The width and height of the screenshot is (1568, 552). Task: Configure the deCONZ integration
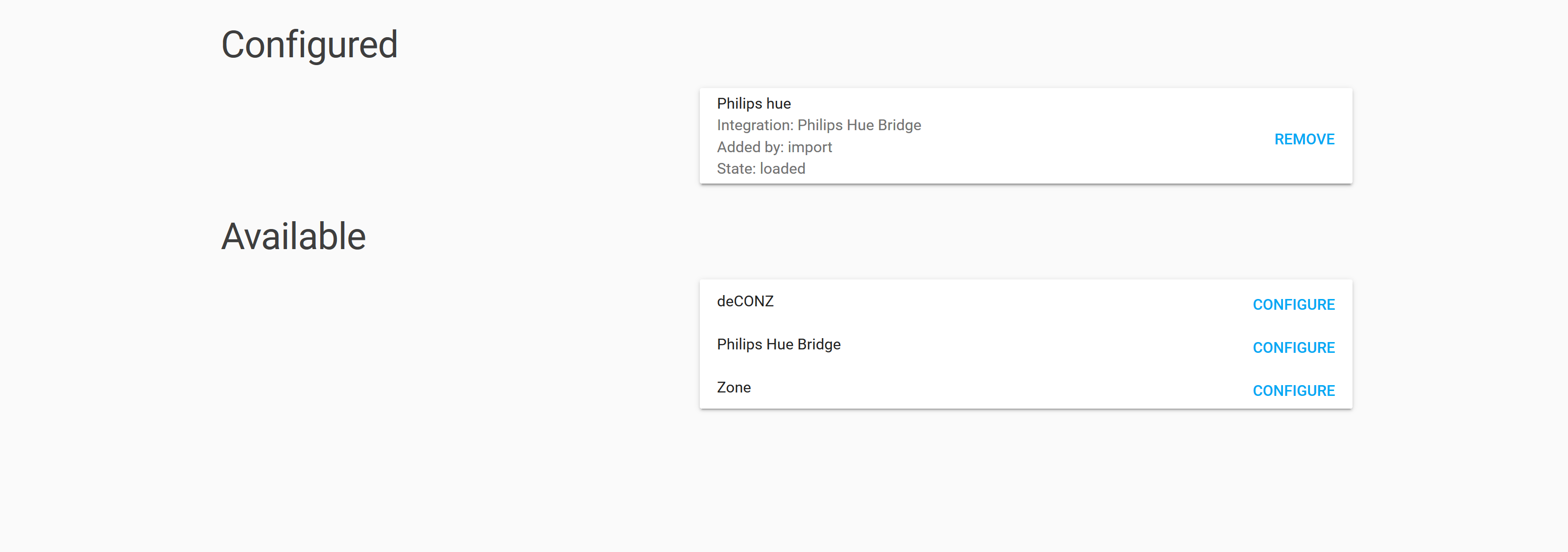click(1293, 304)
